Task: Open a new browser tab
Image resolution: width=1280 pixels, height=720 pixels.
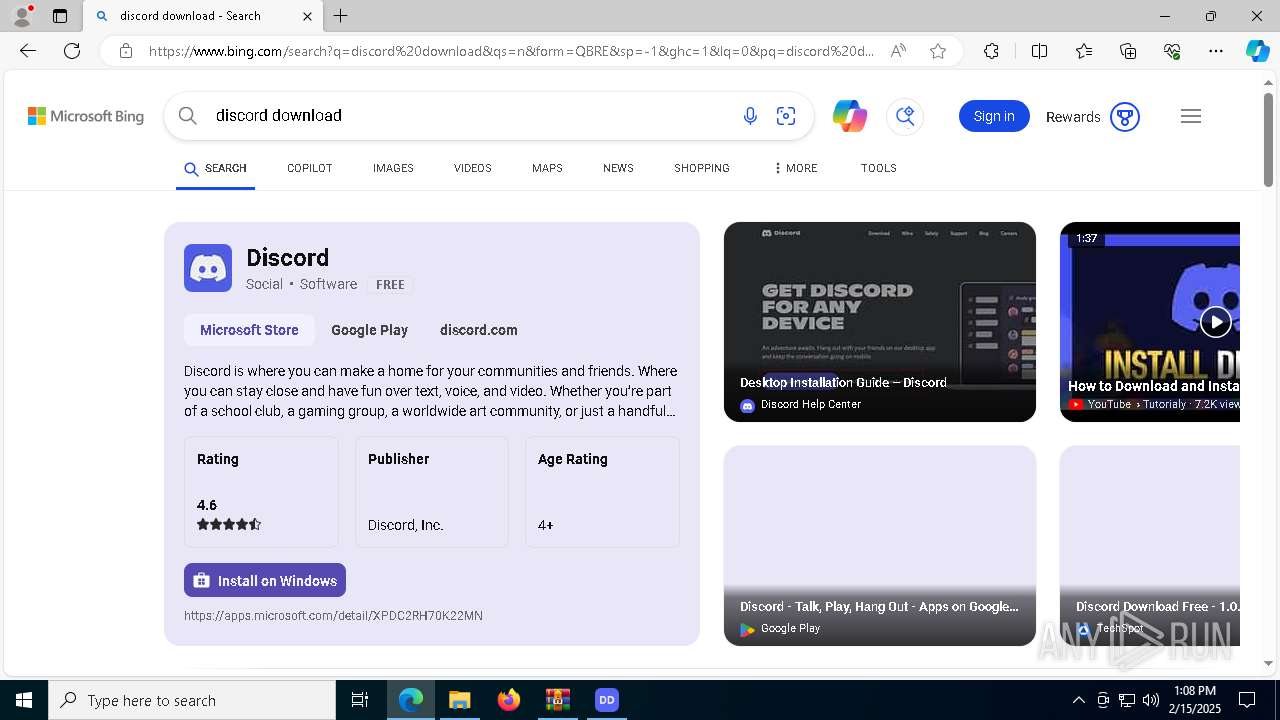Action: pyautogui.click(x=341, y=16)
